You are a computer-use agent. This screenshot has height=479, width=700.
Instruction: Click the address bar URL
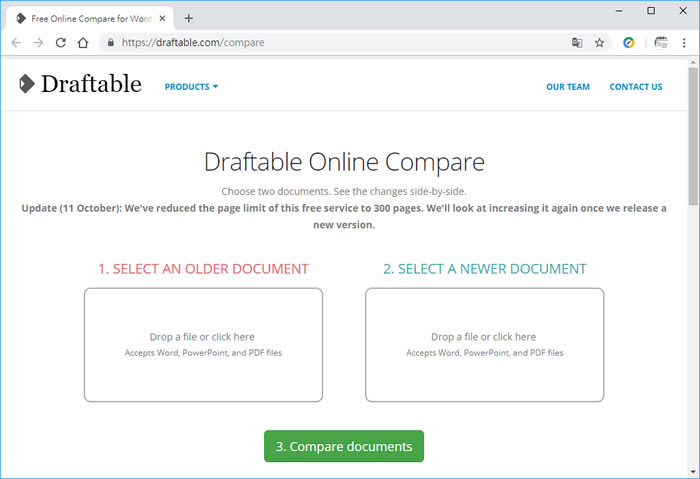pos(193,43)
